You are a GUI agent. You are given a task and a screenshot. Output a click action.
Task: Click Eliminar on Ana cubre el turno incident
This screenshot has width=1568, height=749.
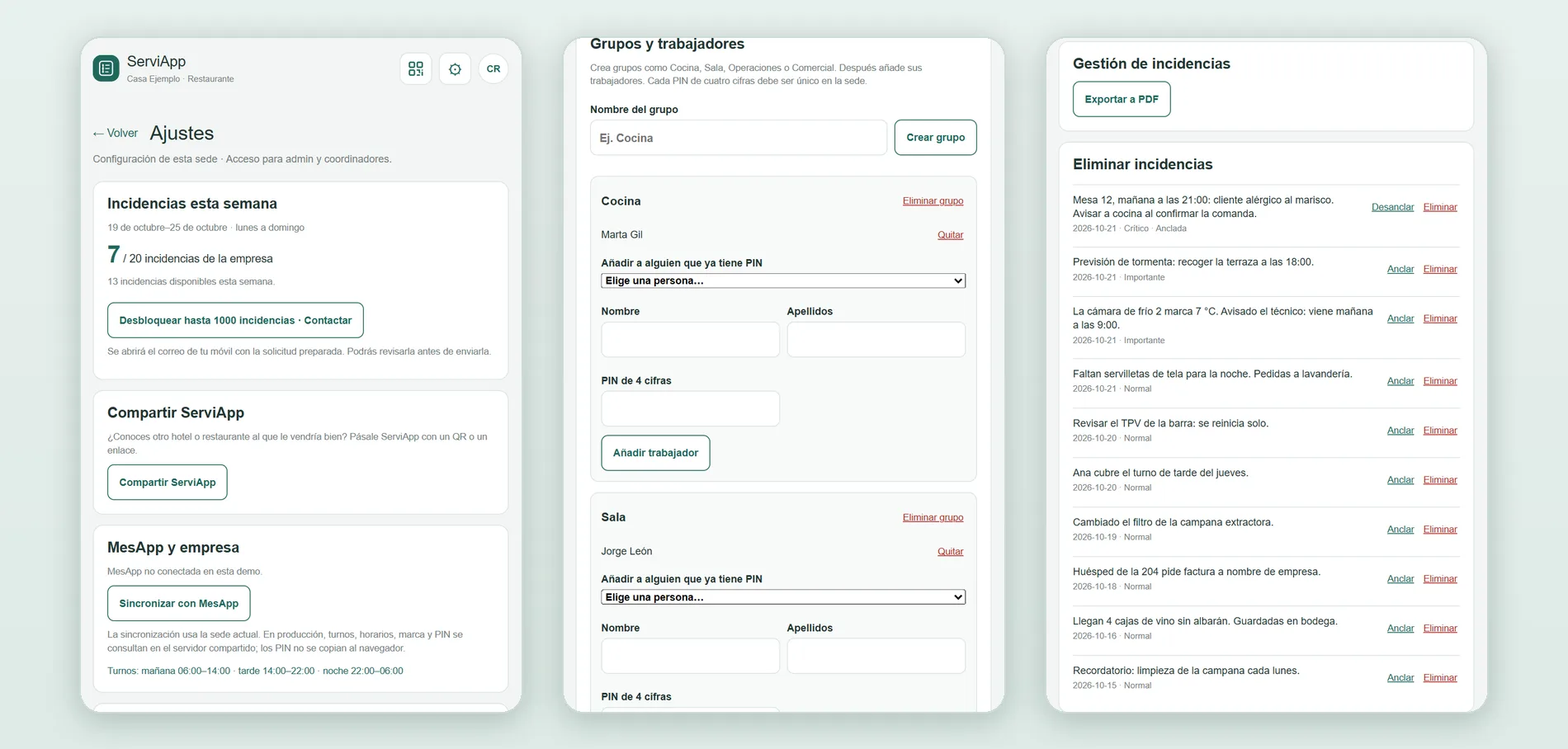point(1440,480)
